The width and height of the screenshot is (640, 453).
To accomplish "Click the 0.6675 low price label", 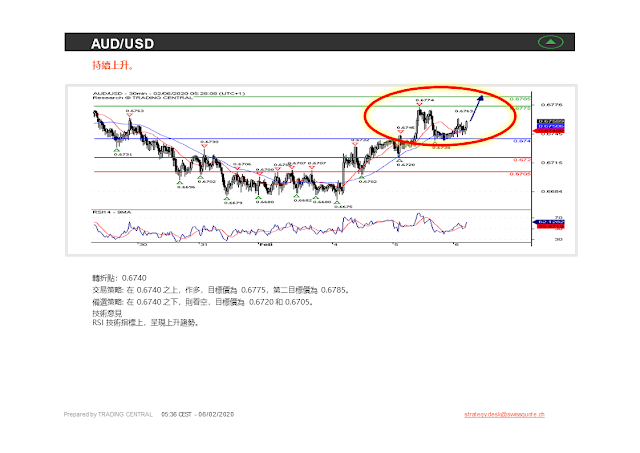I will pos(343,207).
